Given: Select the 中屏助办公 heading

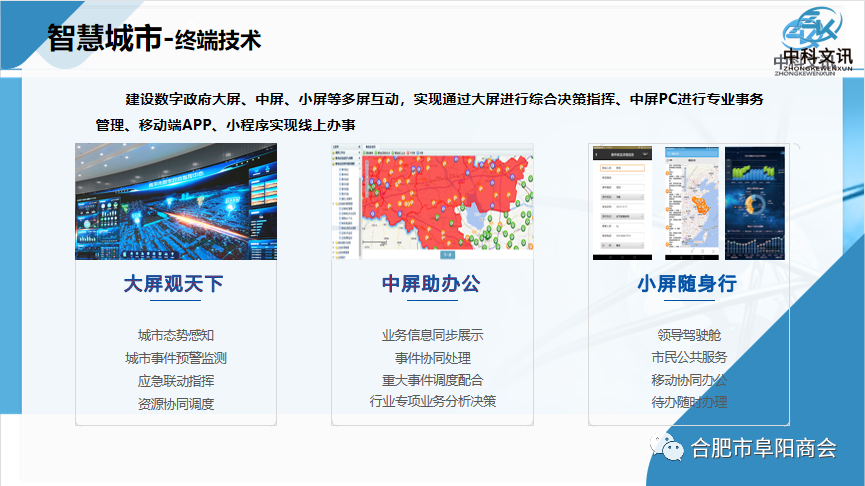Looking at the screenshot, I should point(431,284).
